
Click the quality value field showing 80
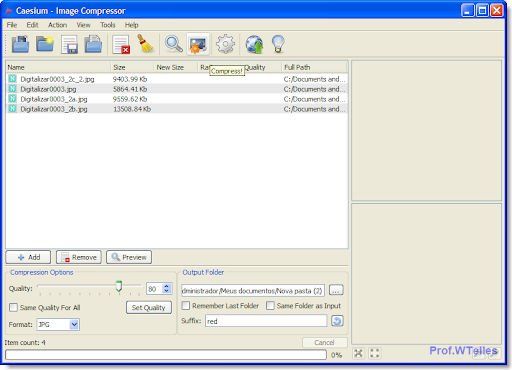pos(155,289)
